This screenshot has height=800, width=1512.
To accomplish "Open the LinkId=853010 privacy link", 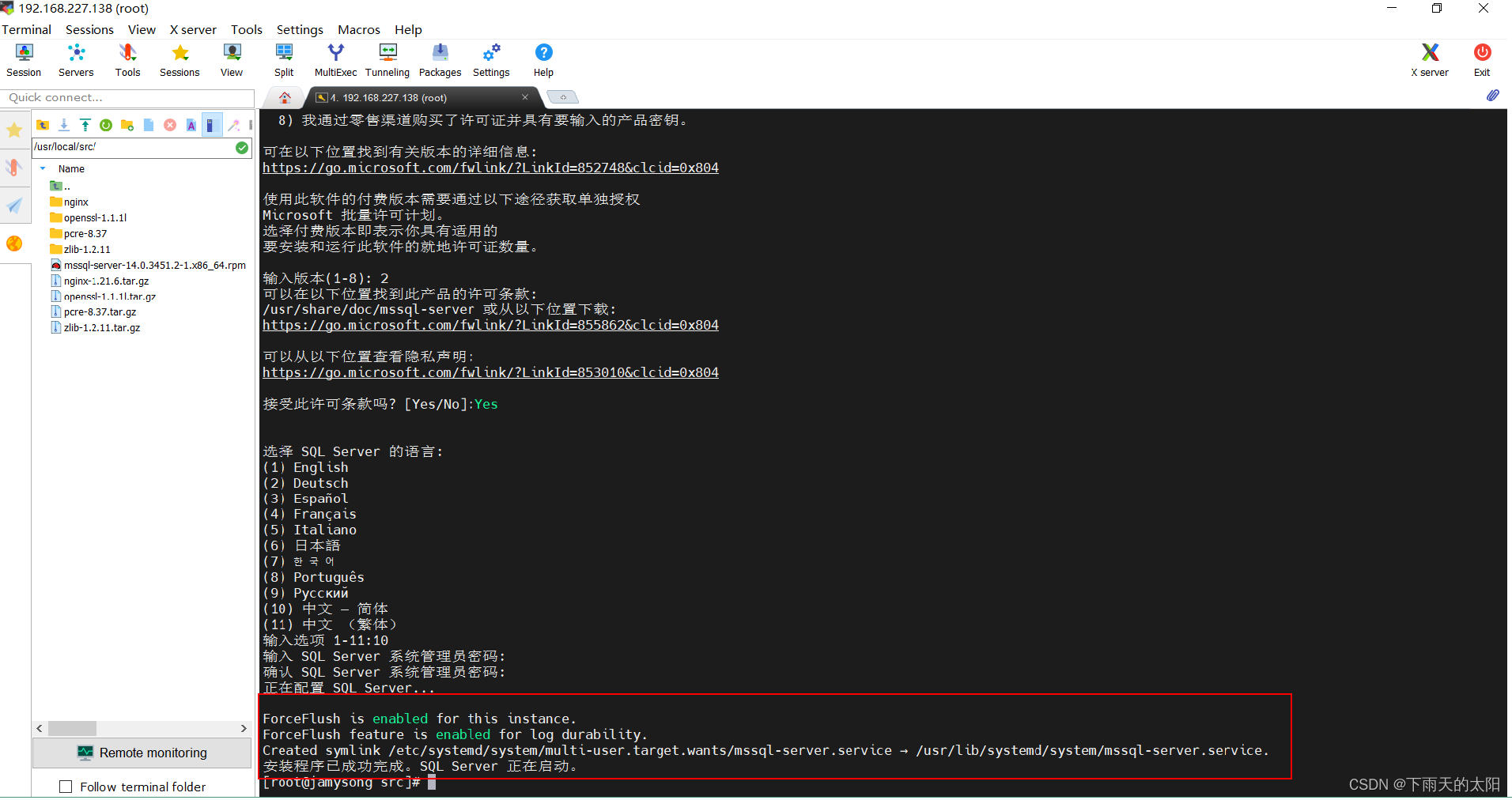I will point(490,372).
